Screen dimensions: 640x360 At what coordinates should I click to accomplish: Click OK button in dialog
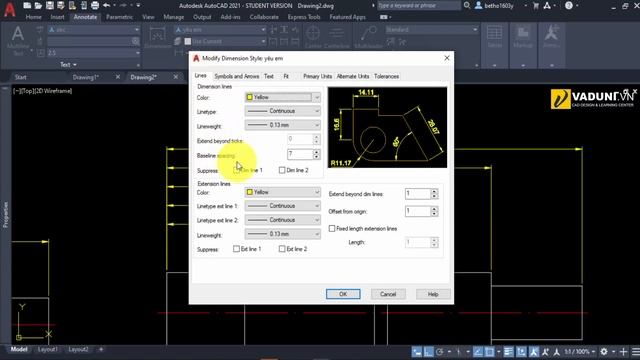pyautogui.click(x=343, y=294)
